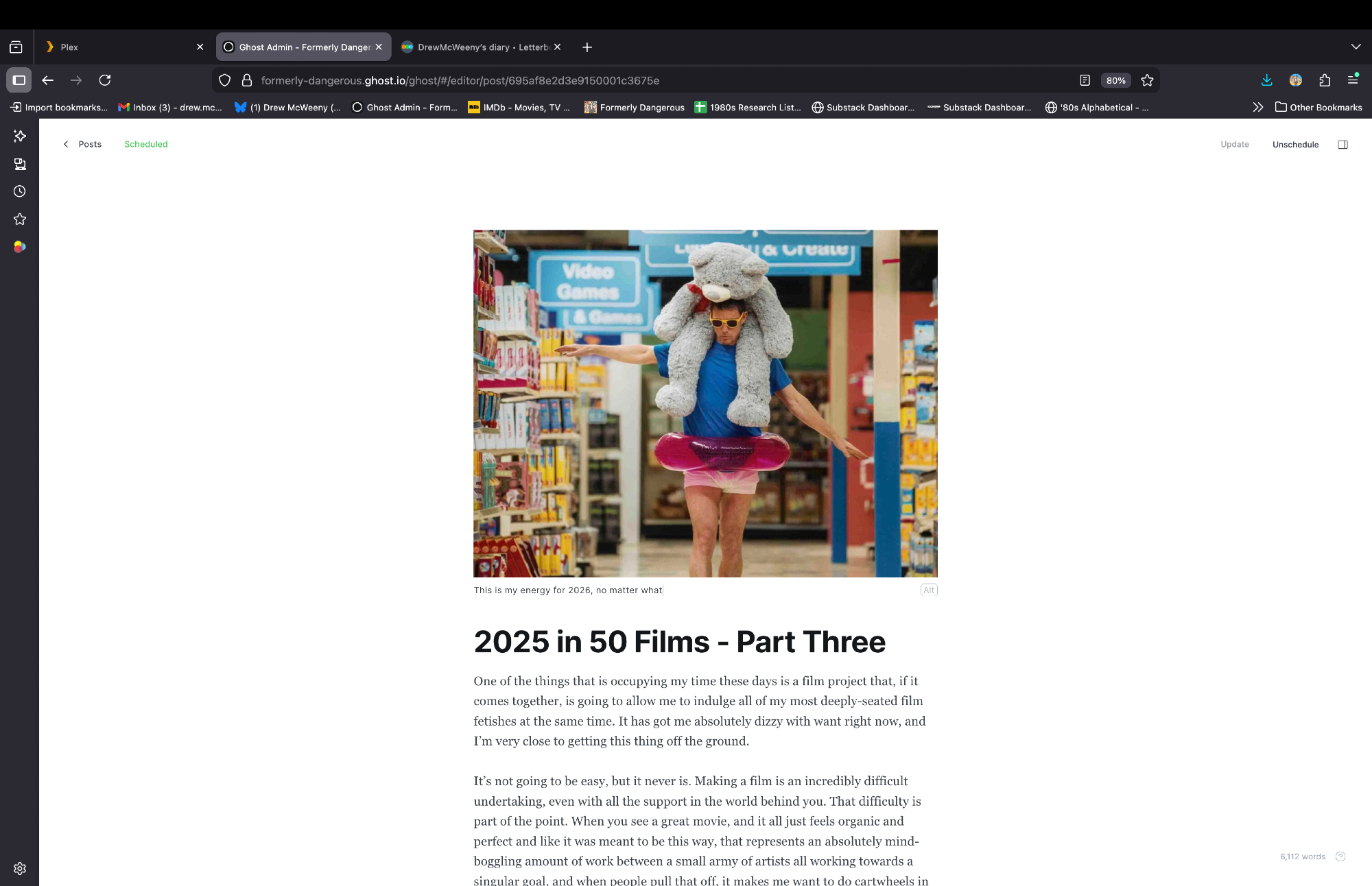Image resolution: width=1372 pixels, height=886 pixels.
Task: Open the sidebar history clock icon
Action: point(20,191)
